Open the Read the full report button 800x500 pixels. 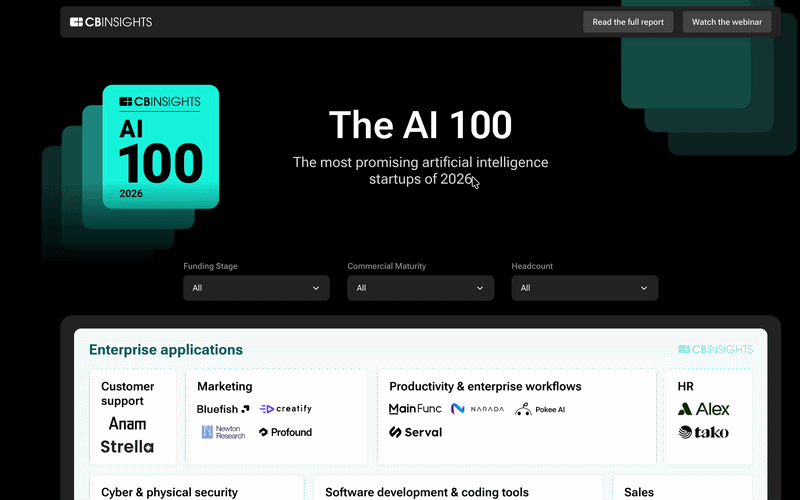tap(628, 22)
